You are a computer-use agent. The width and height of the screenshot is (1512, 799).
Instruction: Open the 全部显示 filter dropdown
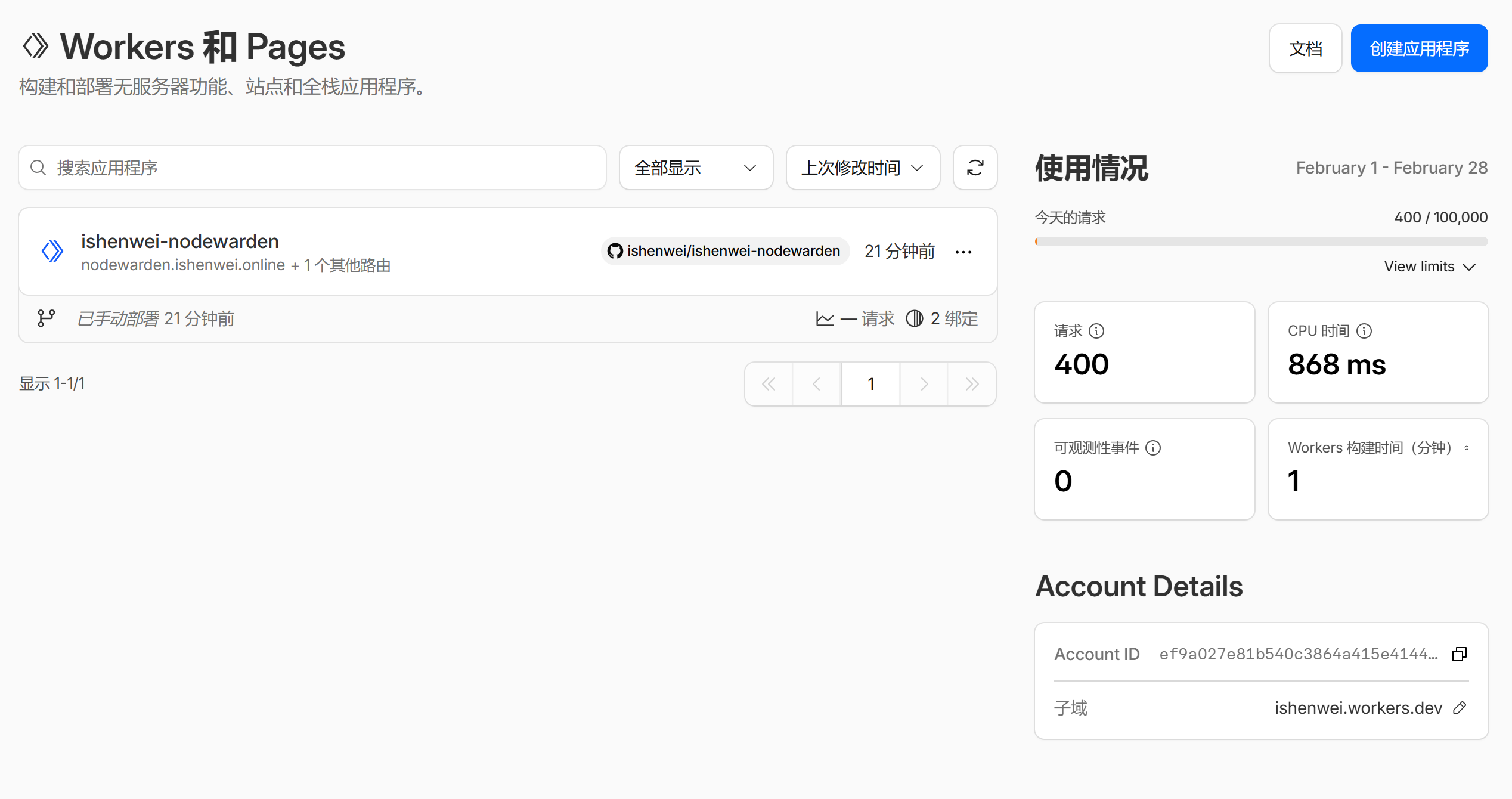pyautogui.click(x=695, y=168)
